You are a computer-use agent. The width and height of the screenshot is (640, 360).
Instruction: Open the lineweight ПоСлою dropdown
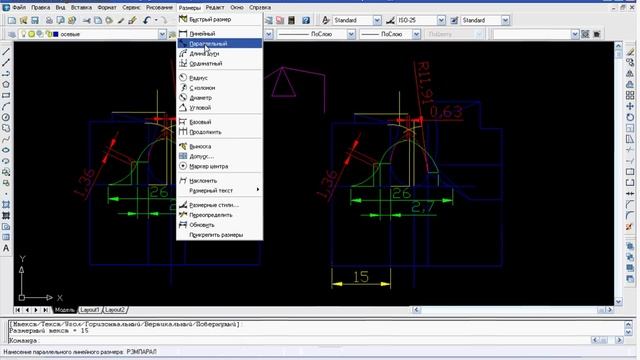[416, 34]
